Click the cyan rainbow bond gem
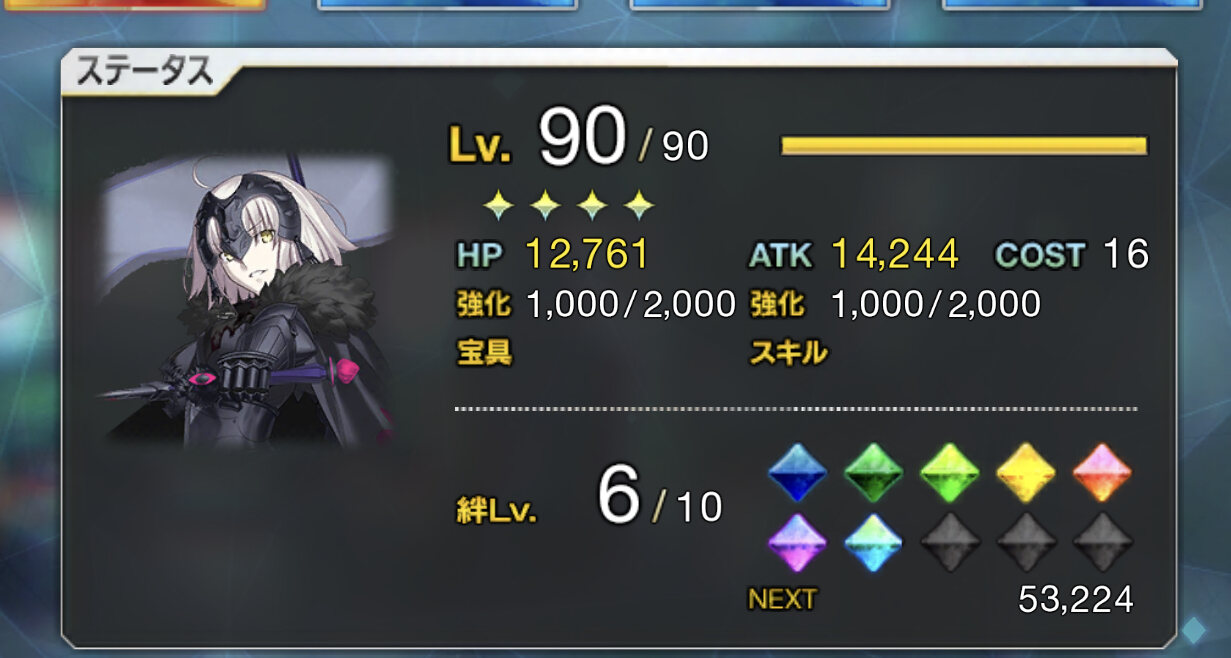This screenshot has height=658, width=1231. coord(874,541)
